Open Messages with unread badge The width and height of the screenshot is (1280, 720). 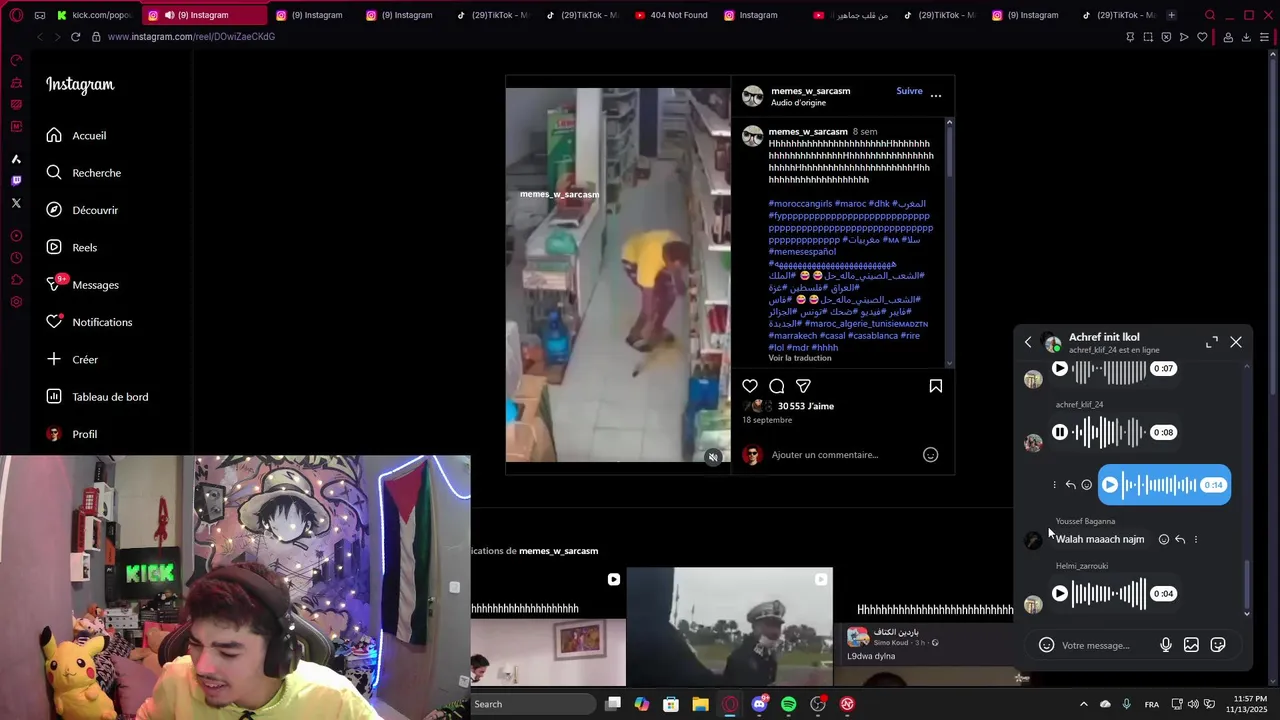pyautogui.click(x=82, y=285)
